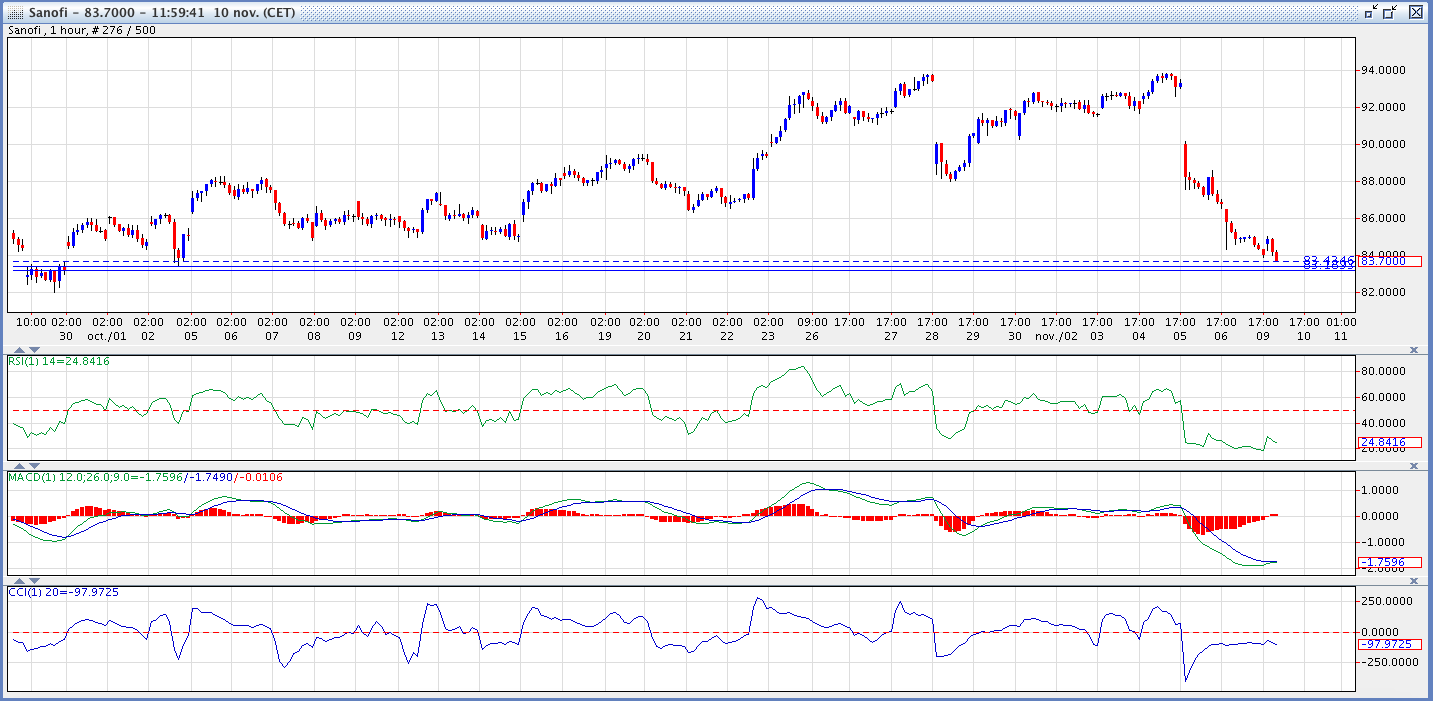1433x701 pixels.
Task: Click the -97.9725 CCI value tag
Action: (x=1388, y=644)
